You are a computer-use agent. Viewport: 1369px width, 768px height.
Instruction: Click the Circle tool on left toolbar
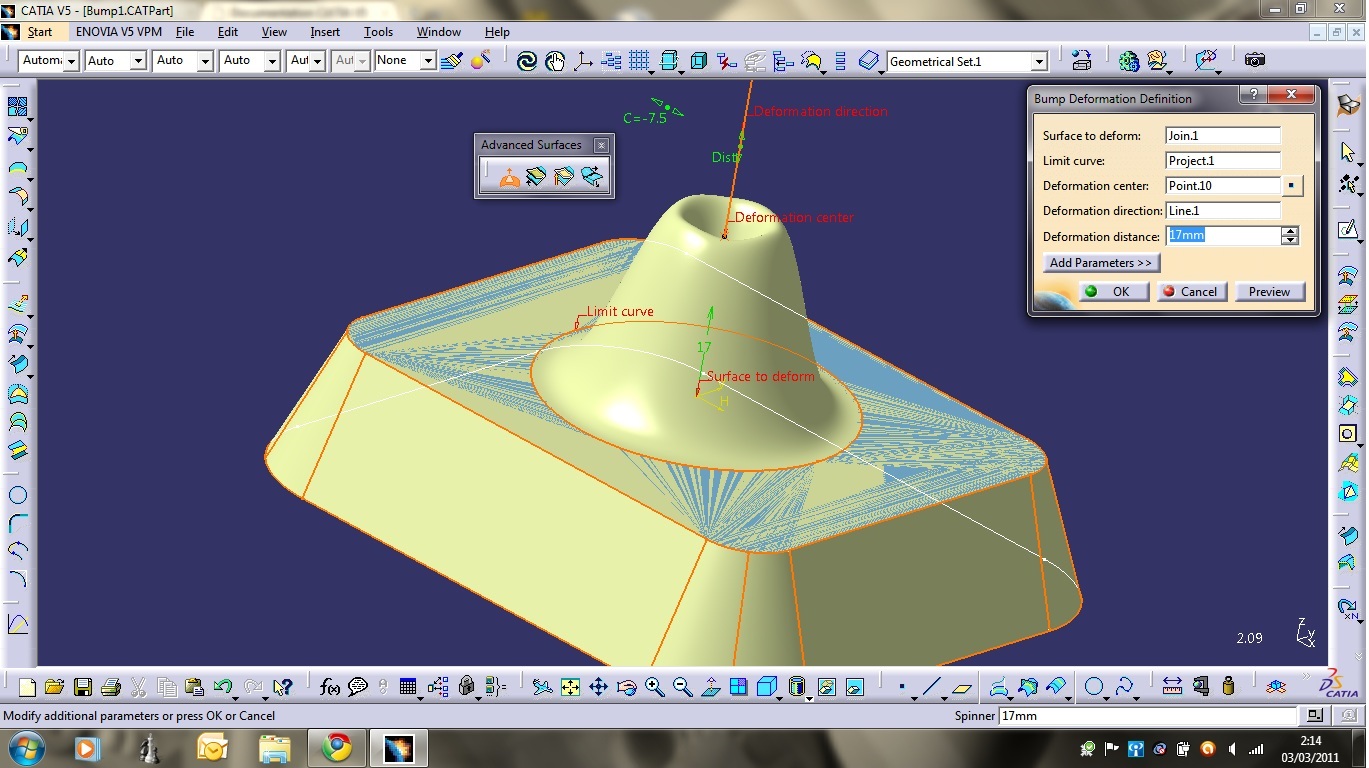(x=18, y=495)
